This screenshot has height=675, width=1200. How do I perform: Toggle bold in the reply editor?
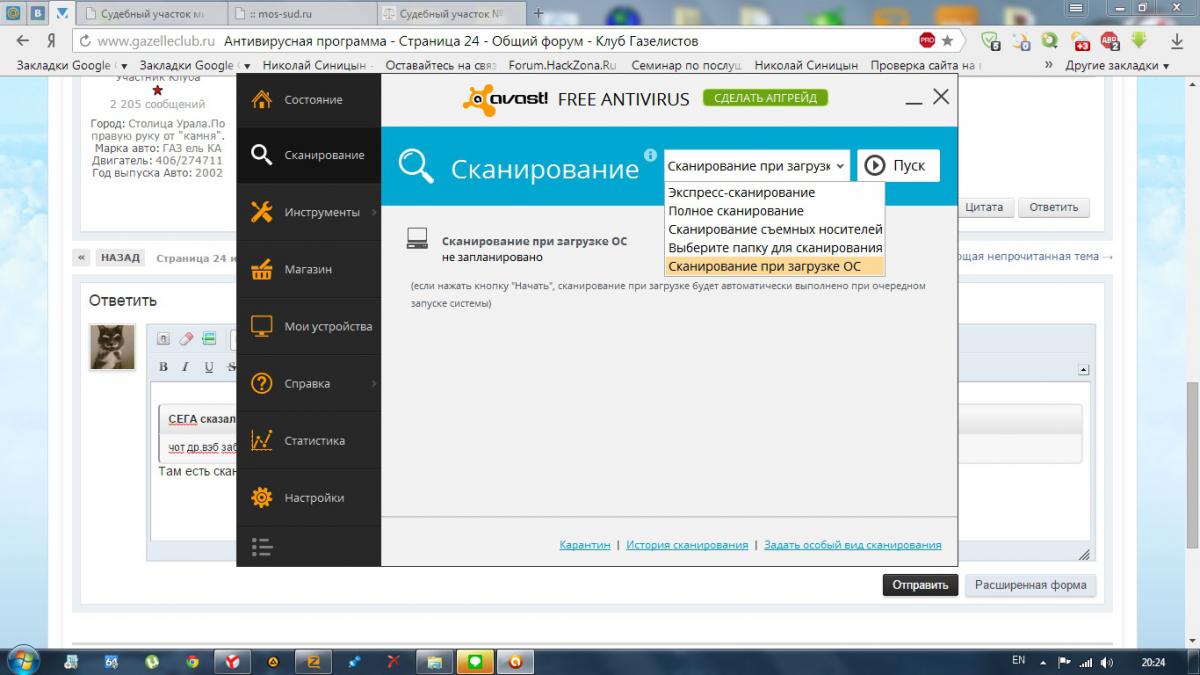click(163, 367)
